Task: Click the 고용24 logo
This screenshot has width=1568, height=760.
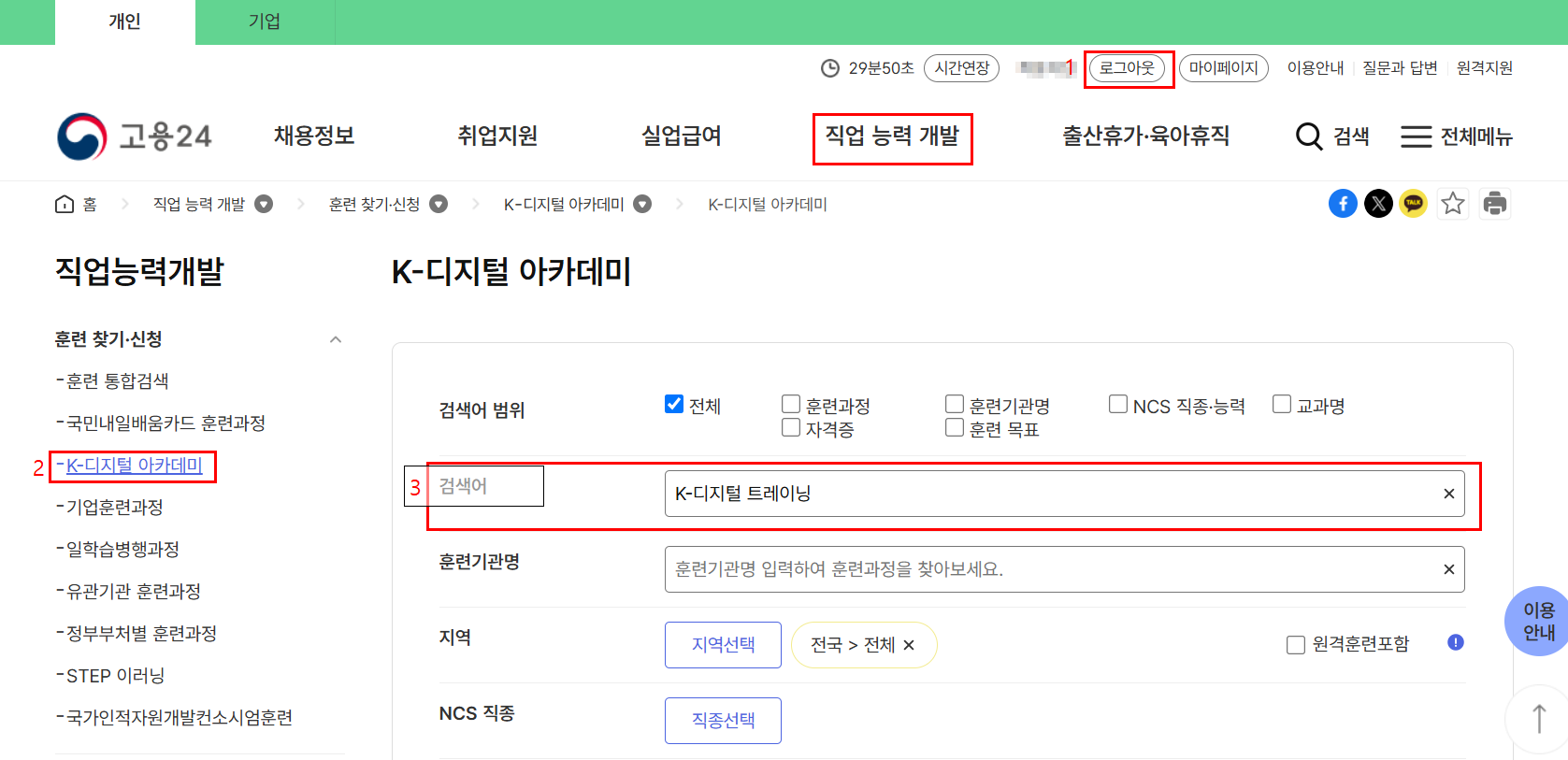Action: coord(135,136)
